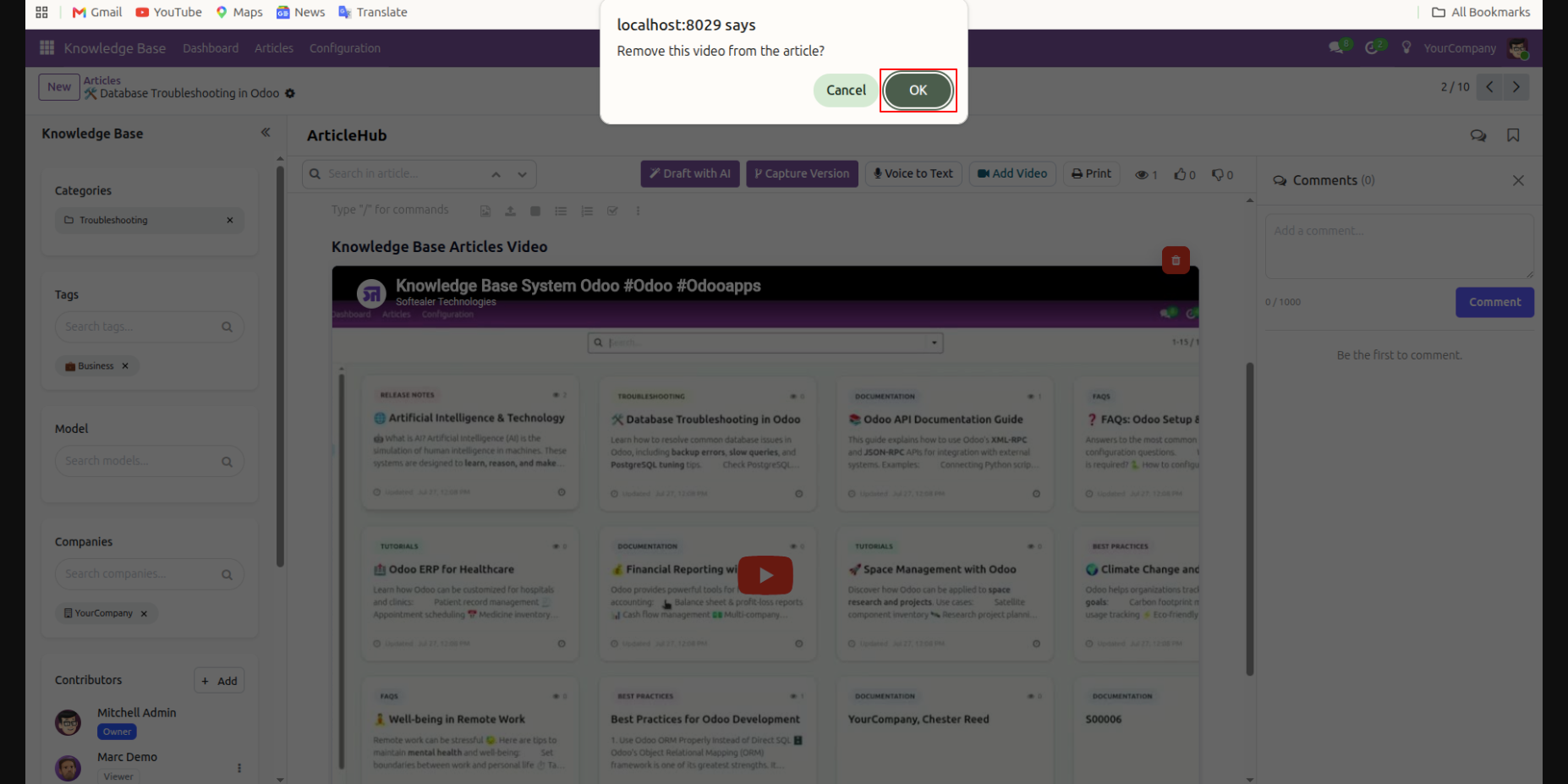Viewport: 1568px width, 784px height.
Task: Open Gmail bookmark
Action: pyautogui.click(x=97, y=12)
